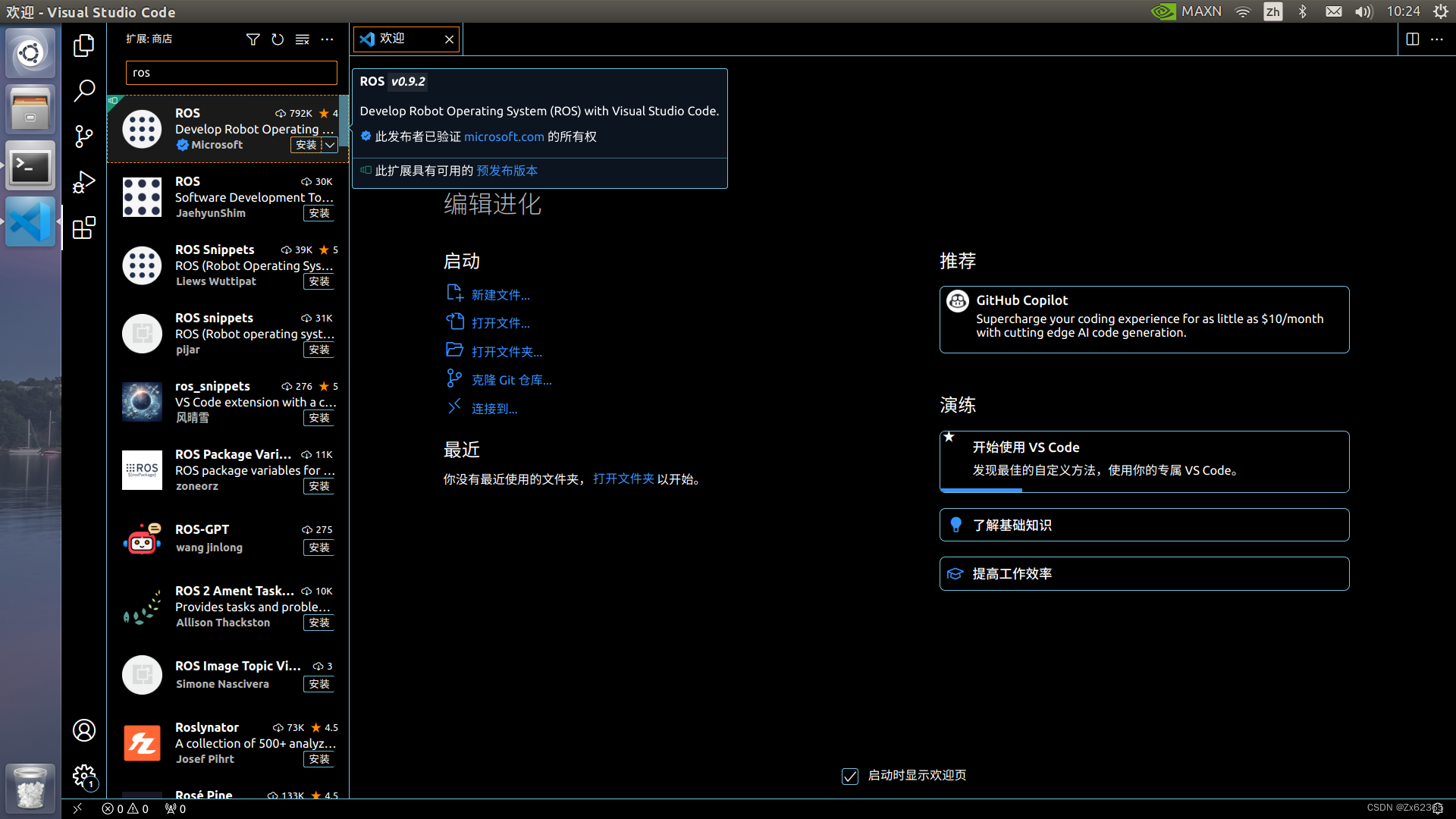This screenshot has width=1456, height=819.
Task: Click the 连接到 connect link
Action: pyautogui.click(x=494, y=409)
